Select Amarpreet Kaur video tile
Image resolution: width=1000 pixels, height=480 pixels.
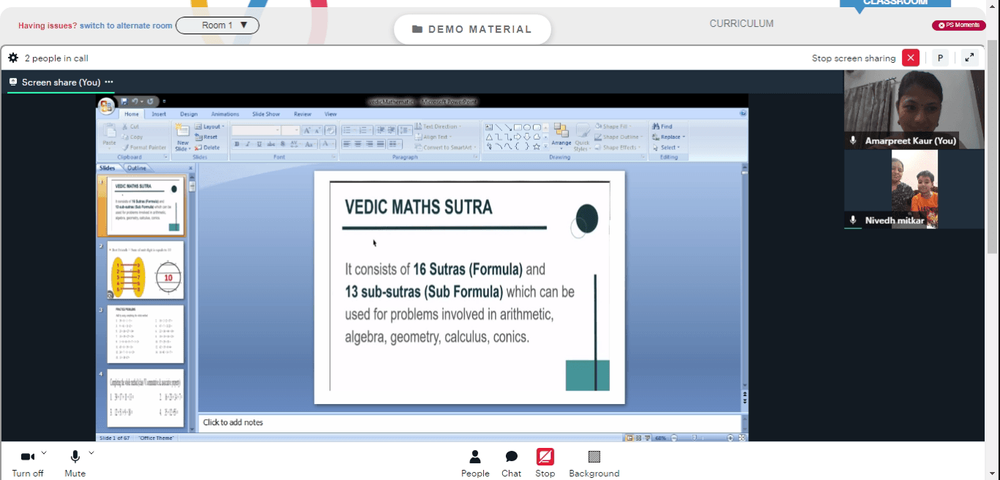coord(914,109)
